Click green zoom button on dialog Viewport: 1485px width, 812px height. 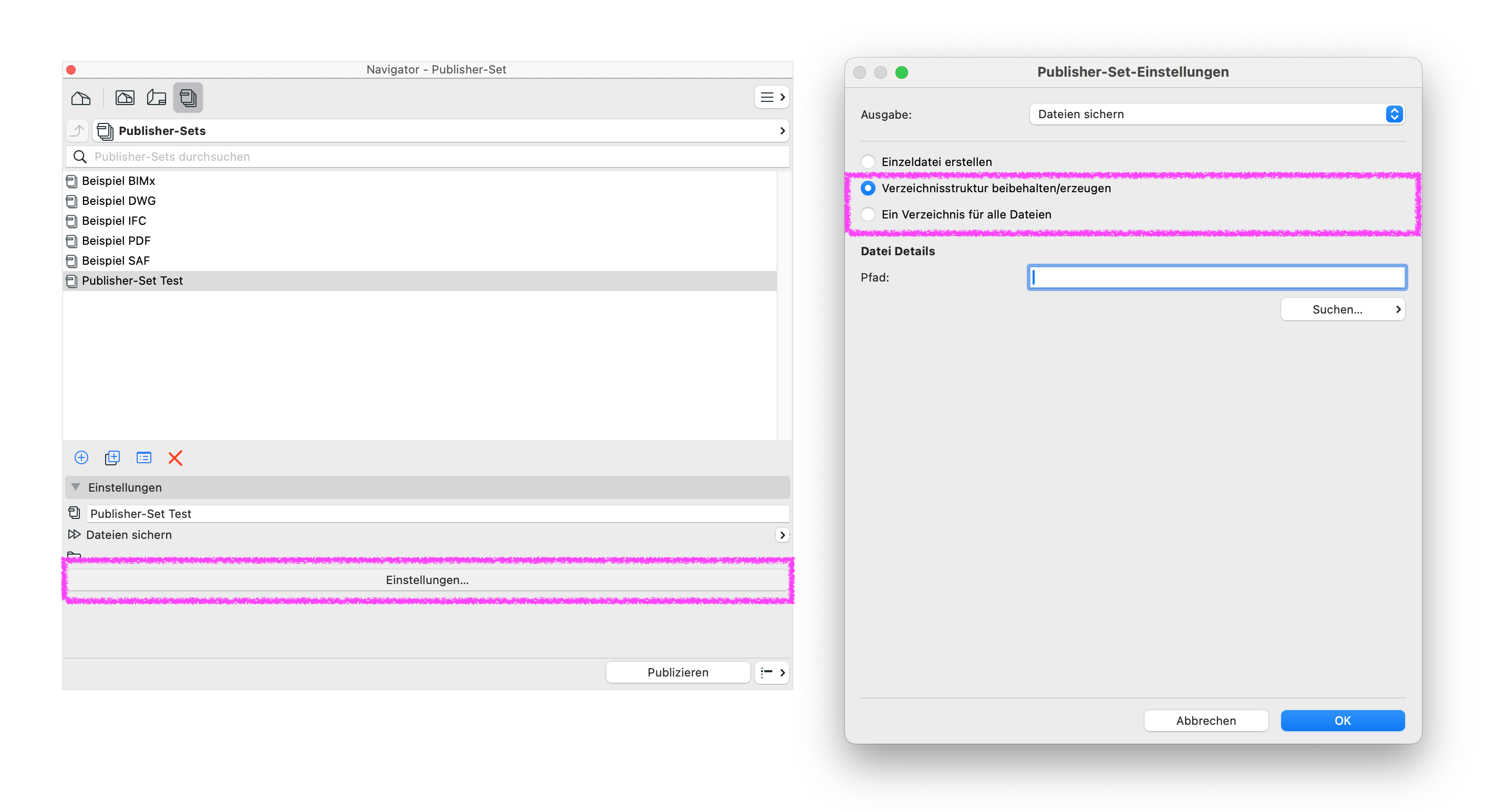901,72
